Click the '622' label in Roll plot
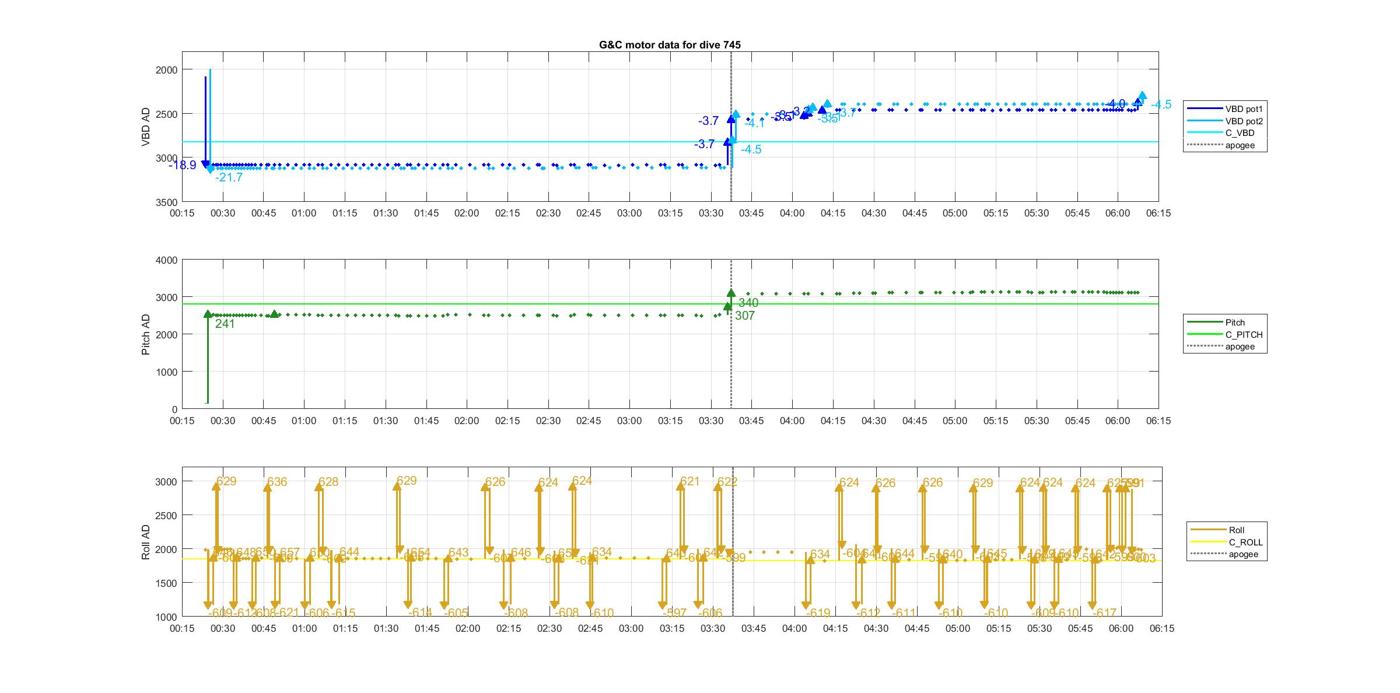This screenshot has height=693, width=1400. (727, 481)
